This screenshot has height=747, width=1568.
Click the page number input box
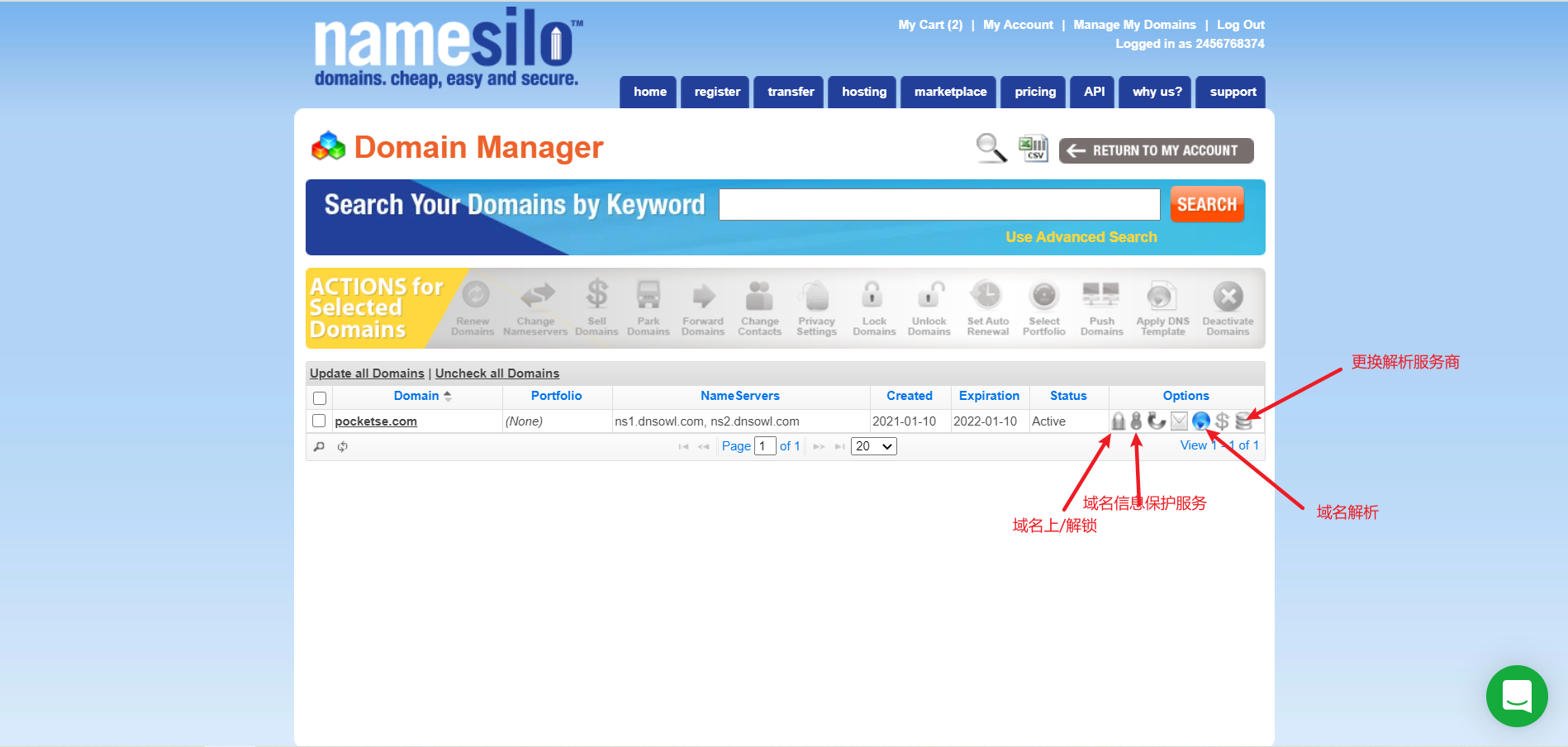click(x=765, y=446)
